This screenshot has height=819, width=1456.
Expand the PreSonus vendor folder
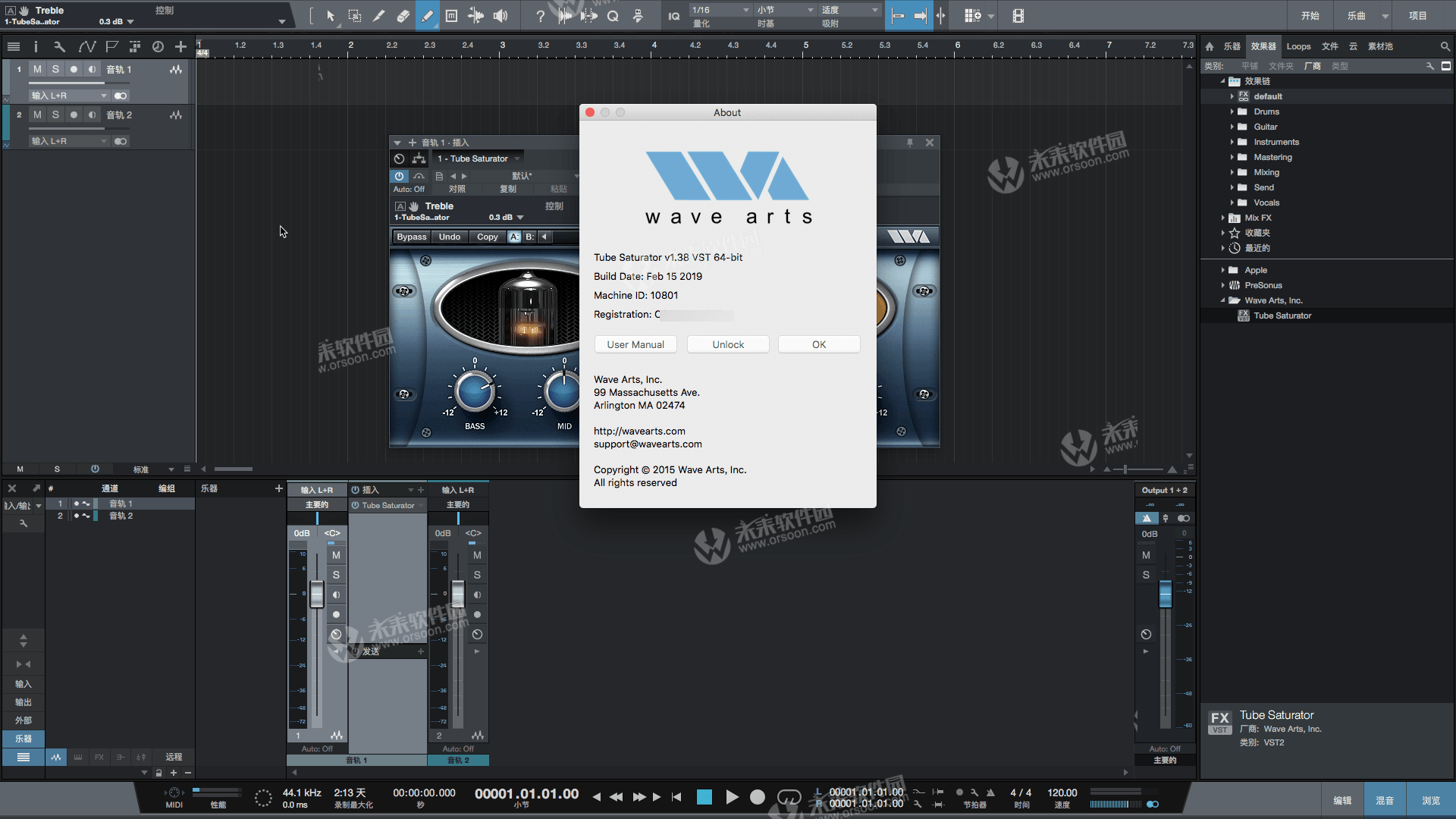coord(1223,285)
